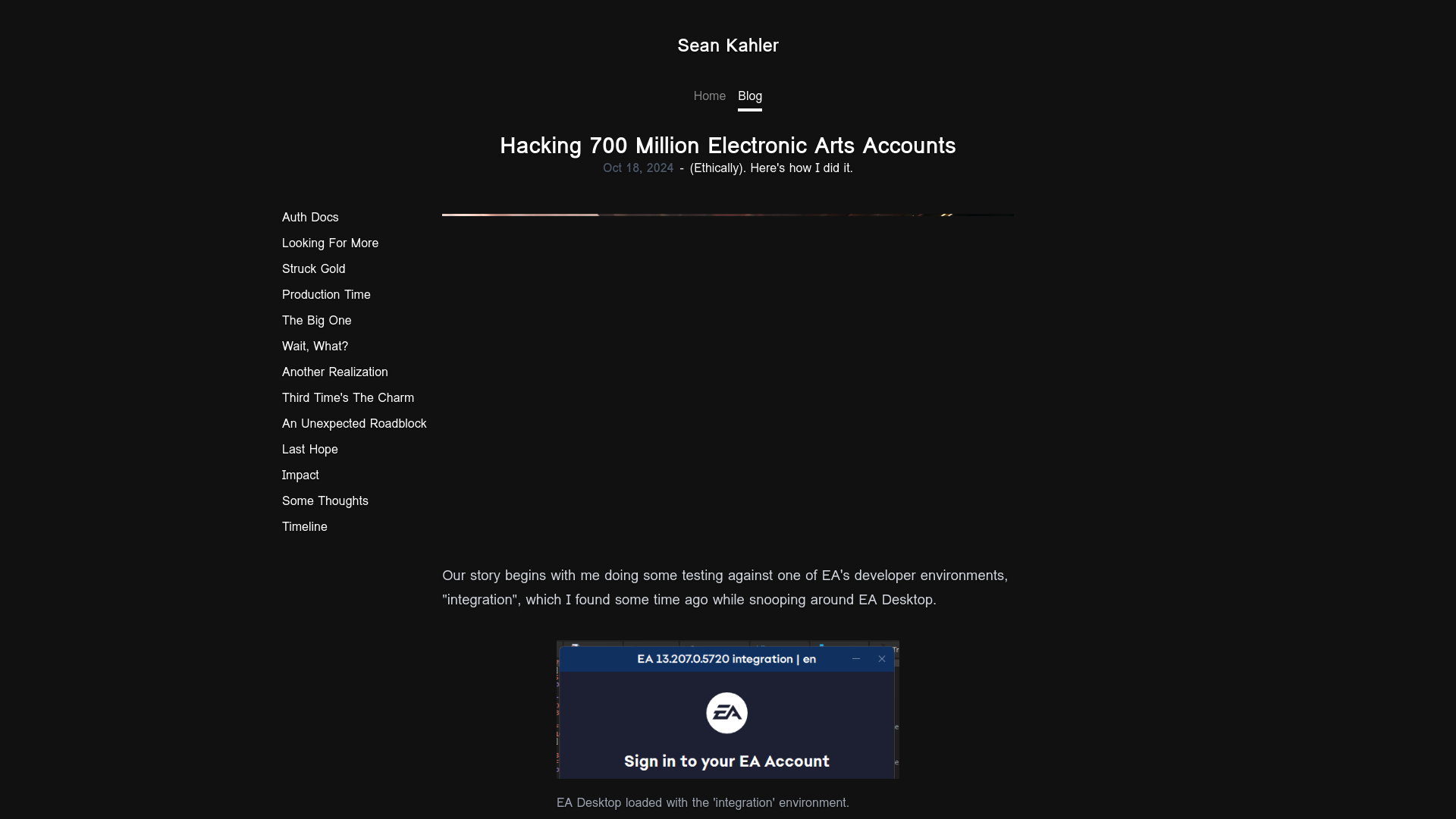Select the Production Time sidebar link
1456x819 pixels.
click(326, 294)
